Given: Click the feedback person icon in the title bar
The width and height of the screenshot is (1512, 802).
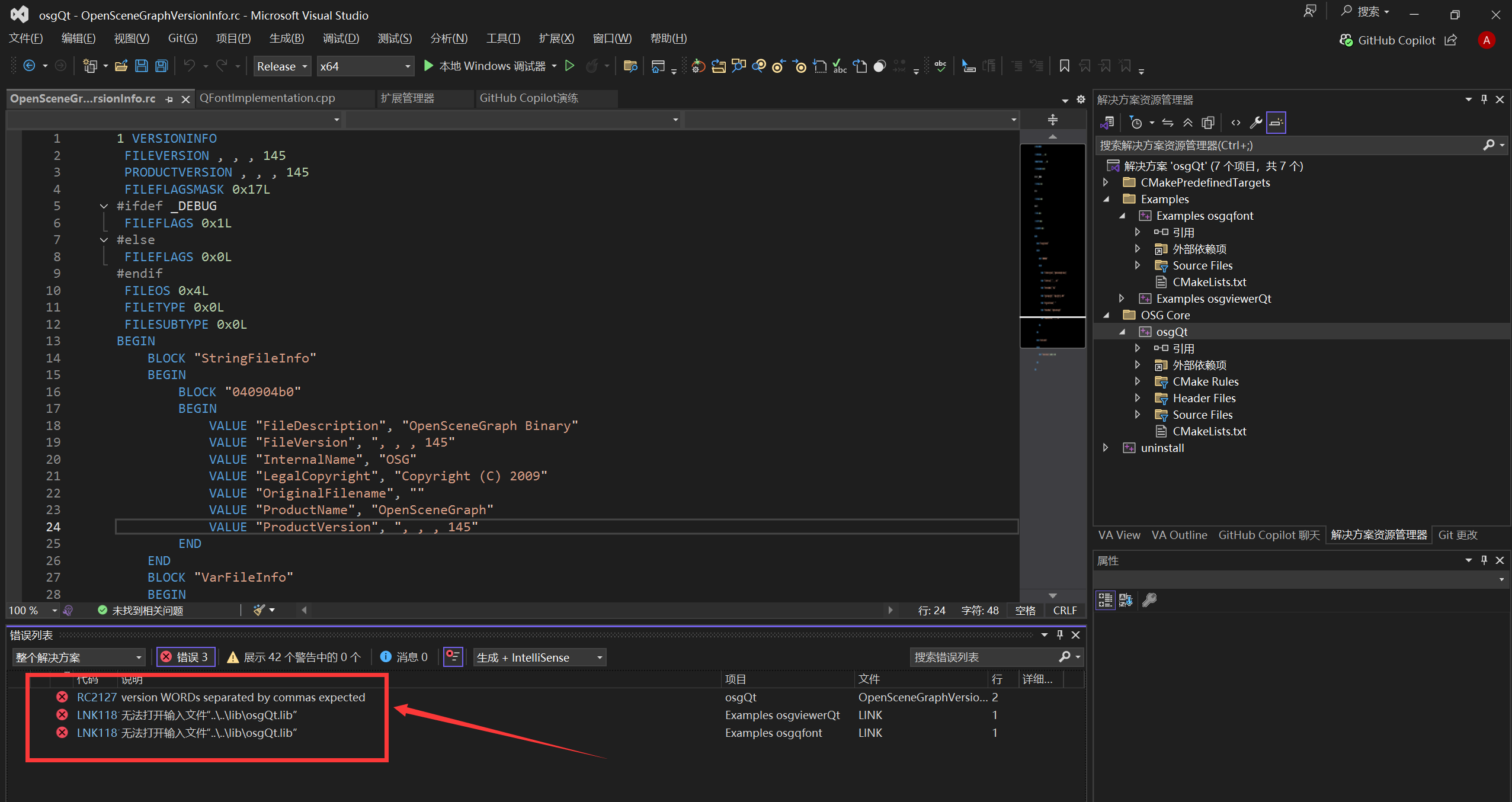Looking at the screenshot, I should tap(1310, 11).
